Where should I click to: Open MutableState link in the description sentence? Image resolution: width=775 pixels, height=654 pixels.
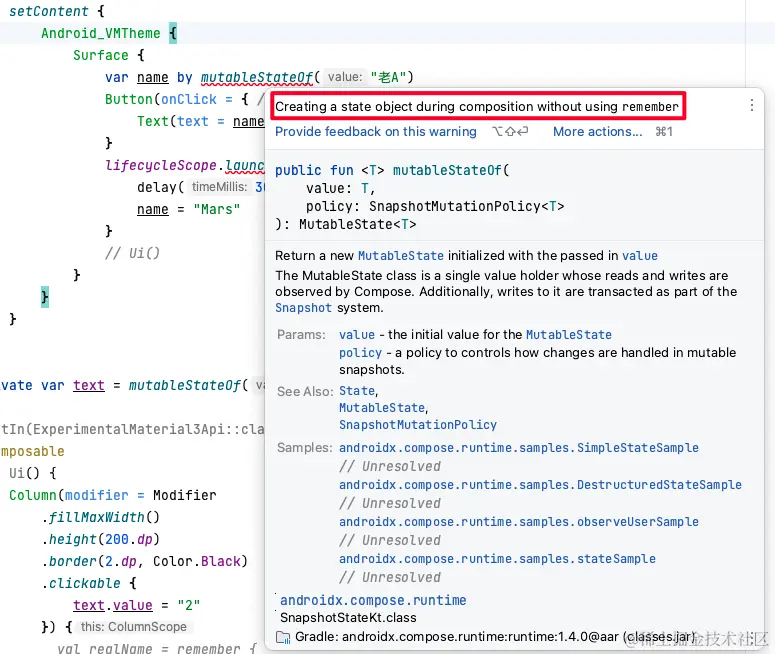[401, 256]
